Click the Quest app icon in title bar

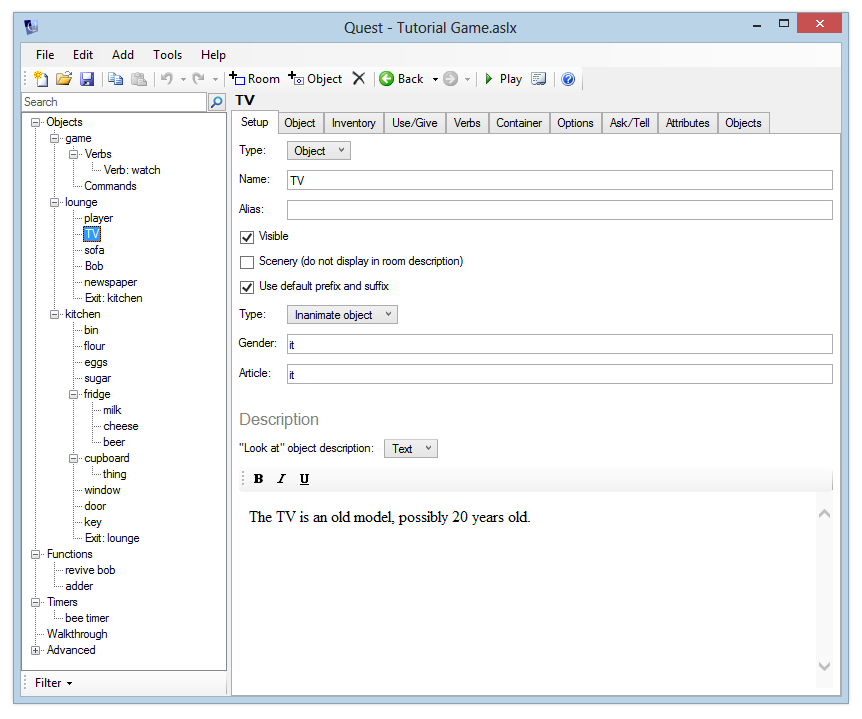pyautogui.click(x=31, y=26)
